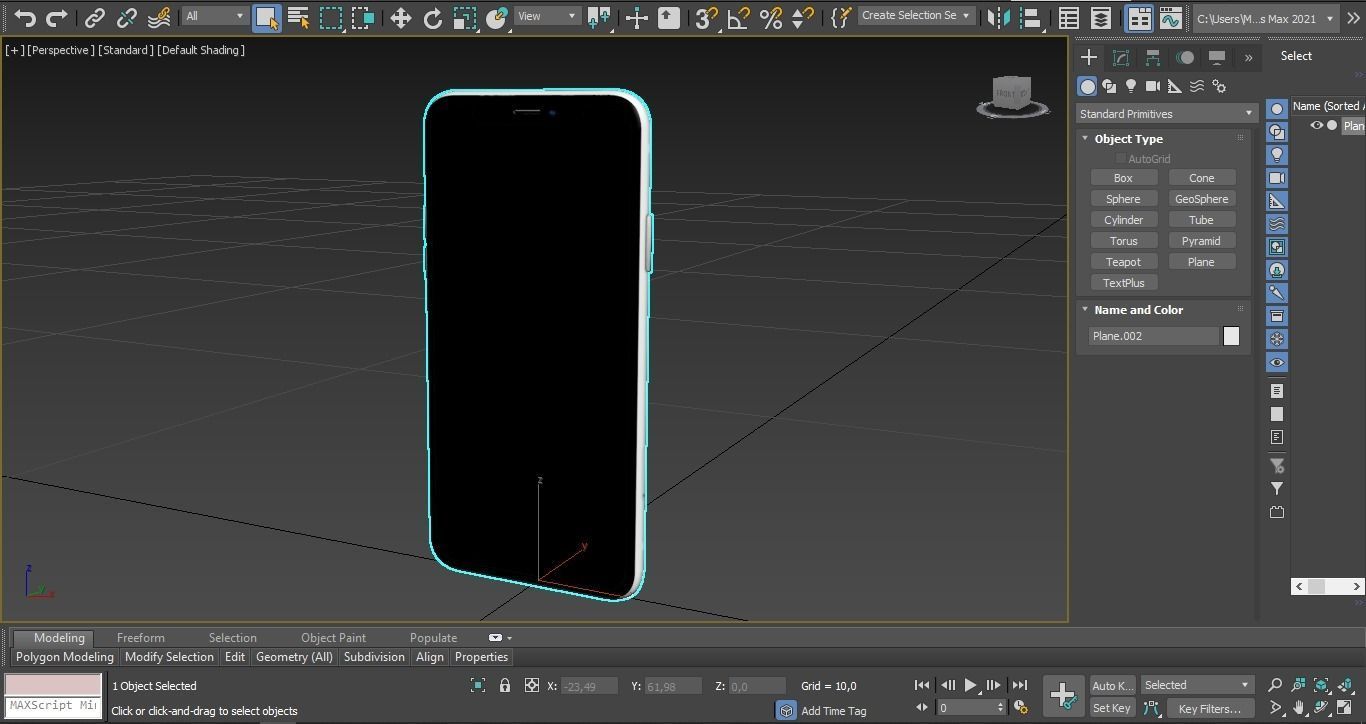
Task: Open the selection filter All dropdown
Action: pos(215,16)
